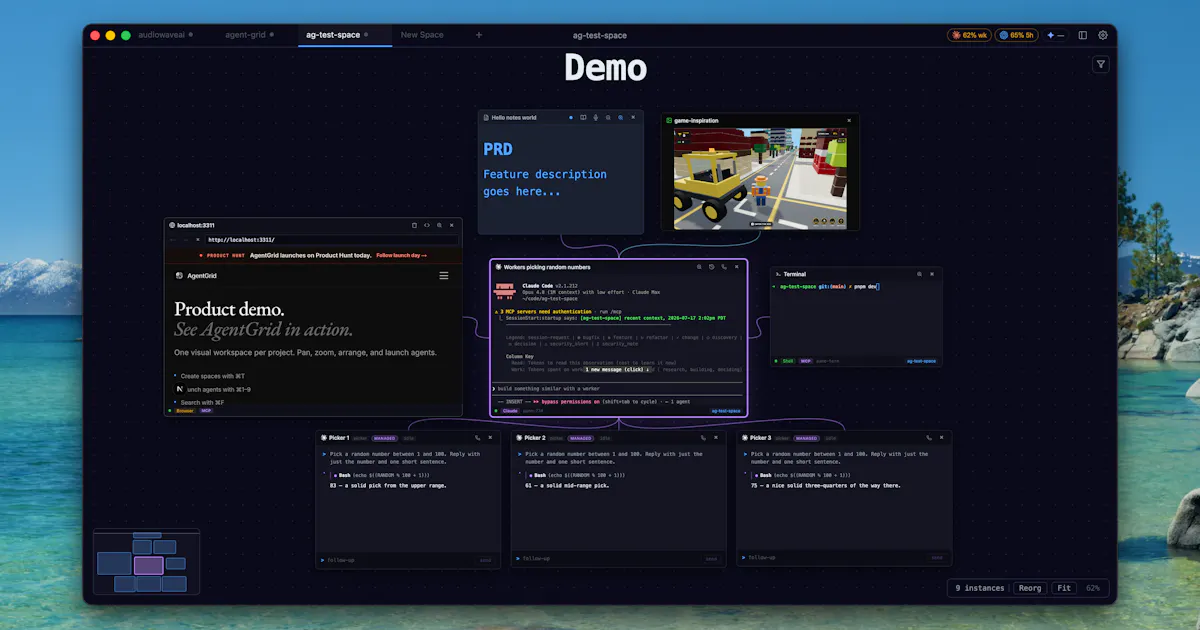
Task: Click the phone icon in Picker 2 panel
Action: [703, 437]
